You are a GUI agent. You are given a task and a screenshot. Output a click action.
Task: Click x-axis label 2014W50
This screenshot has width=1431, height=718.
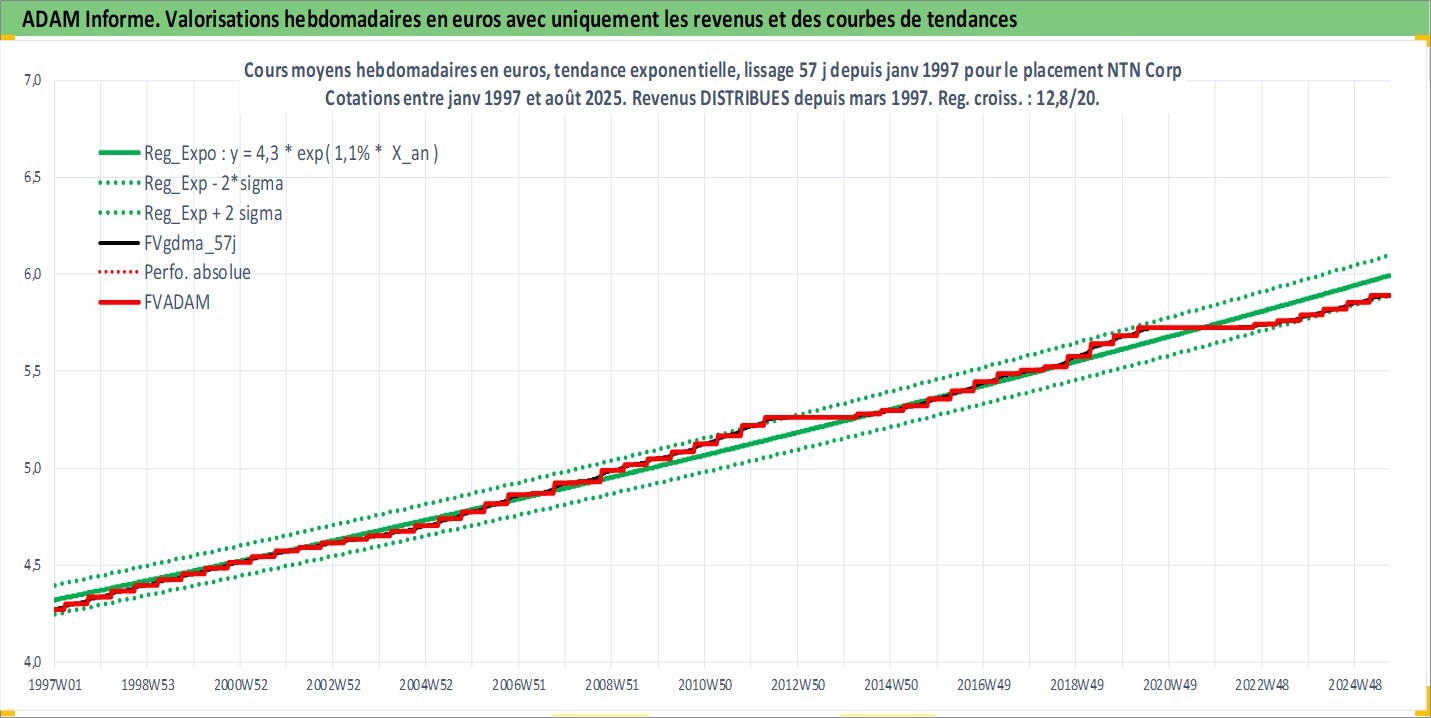pos(890,684)
